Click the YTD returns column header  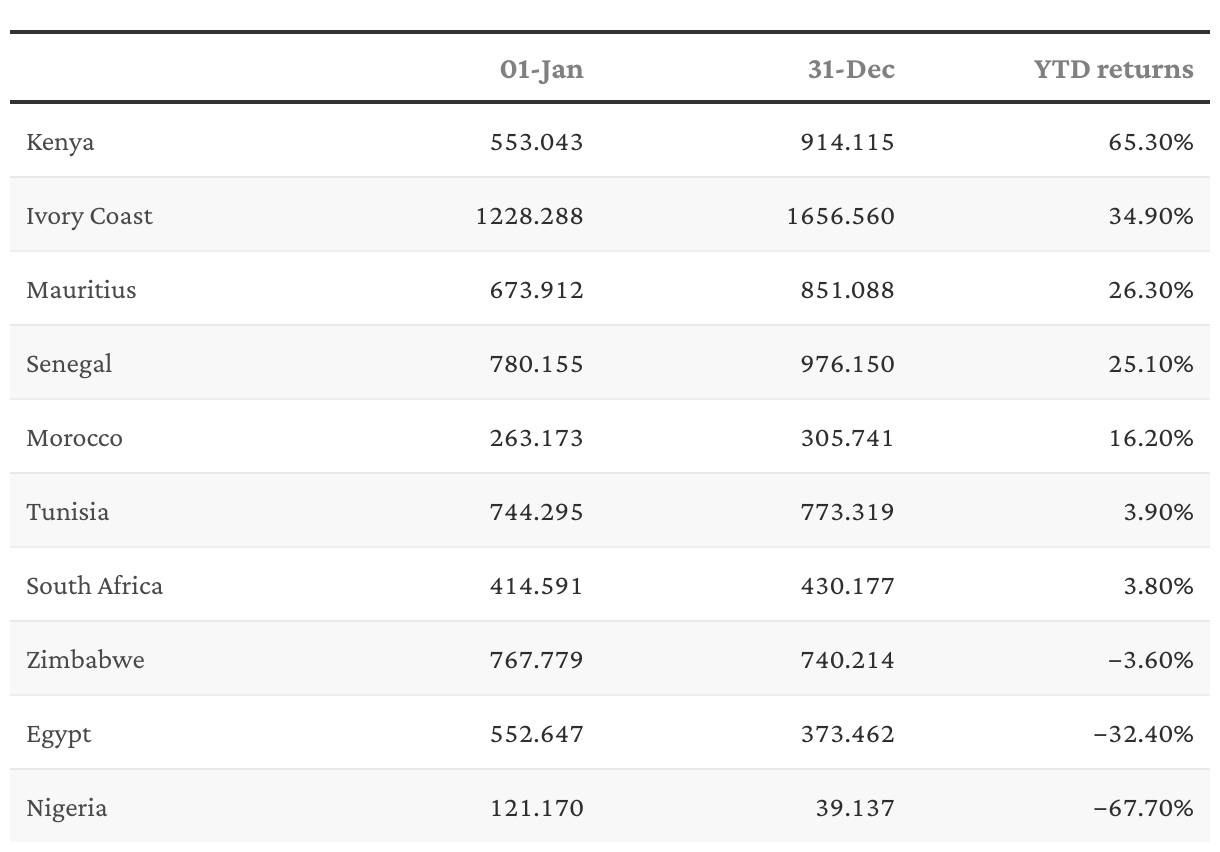tap(1114, 69)
